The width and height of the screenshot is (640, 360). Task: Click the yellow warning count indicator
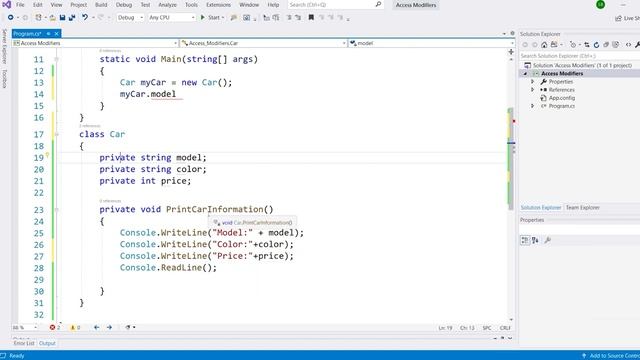[x=75, y=327]
